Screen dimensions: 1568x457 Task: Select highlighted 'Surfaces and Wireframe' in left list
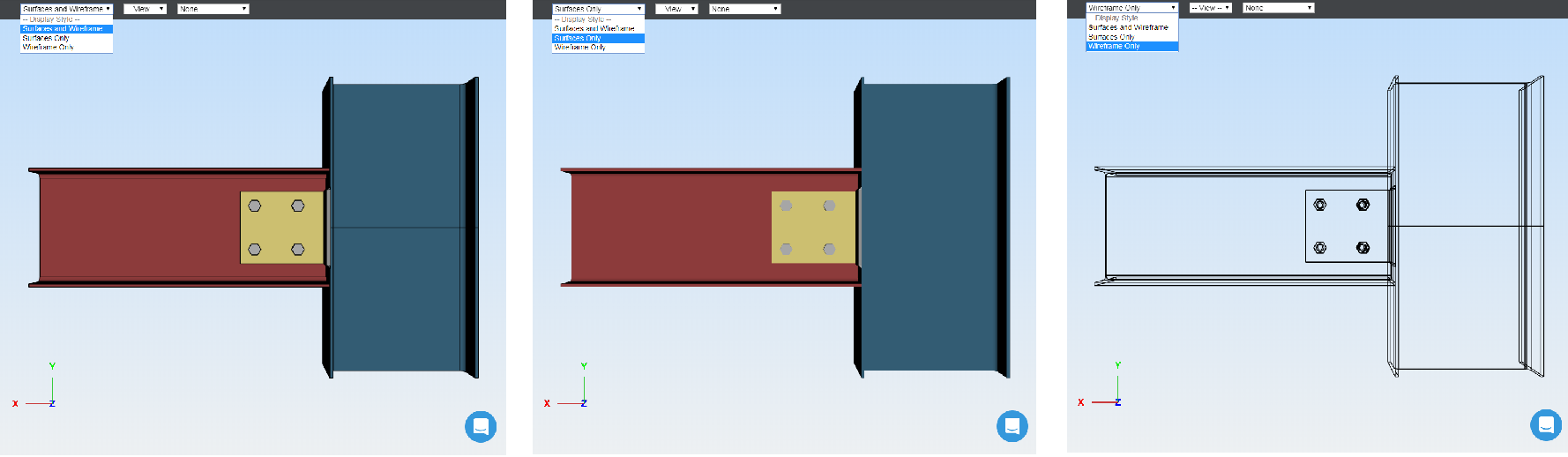click(66, 29)
